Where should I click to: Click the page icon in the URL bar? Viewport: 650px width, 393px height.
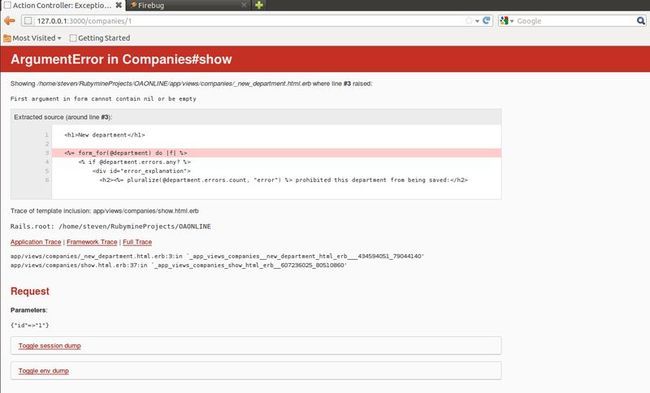28,21
